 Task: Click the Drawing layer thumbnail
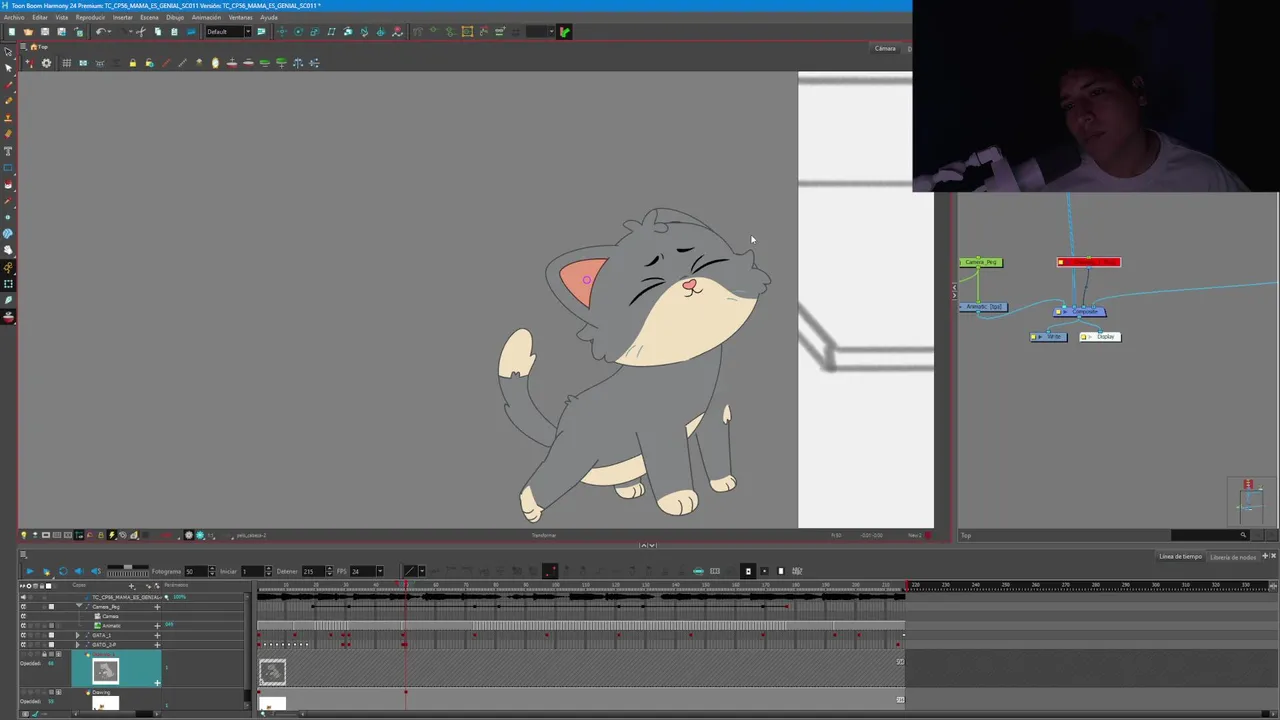tap(105, 704)
